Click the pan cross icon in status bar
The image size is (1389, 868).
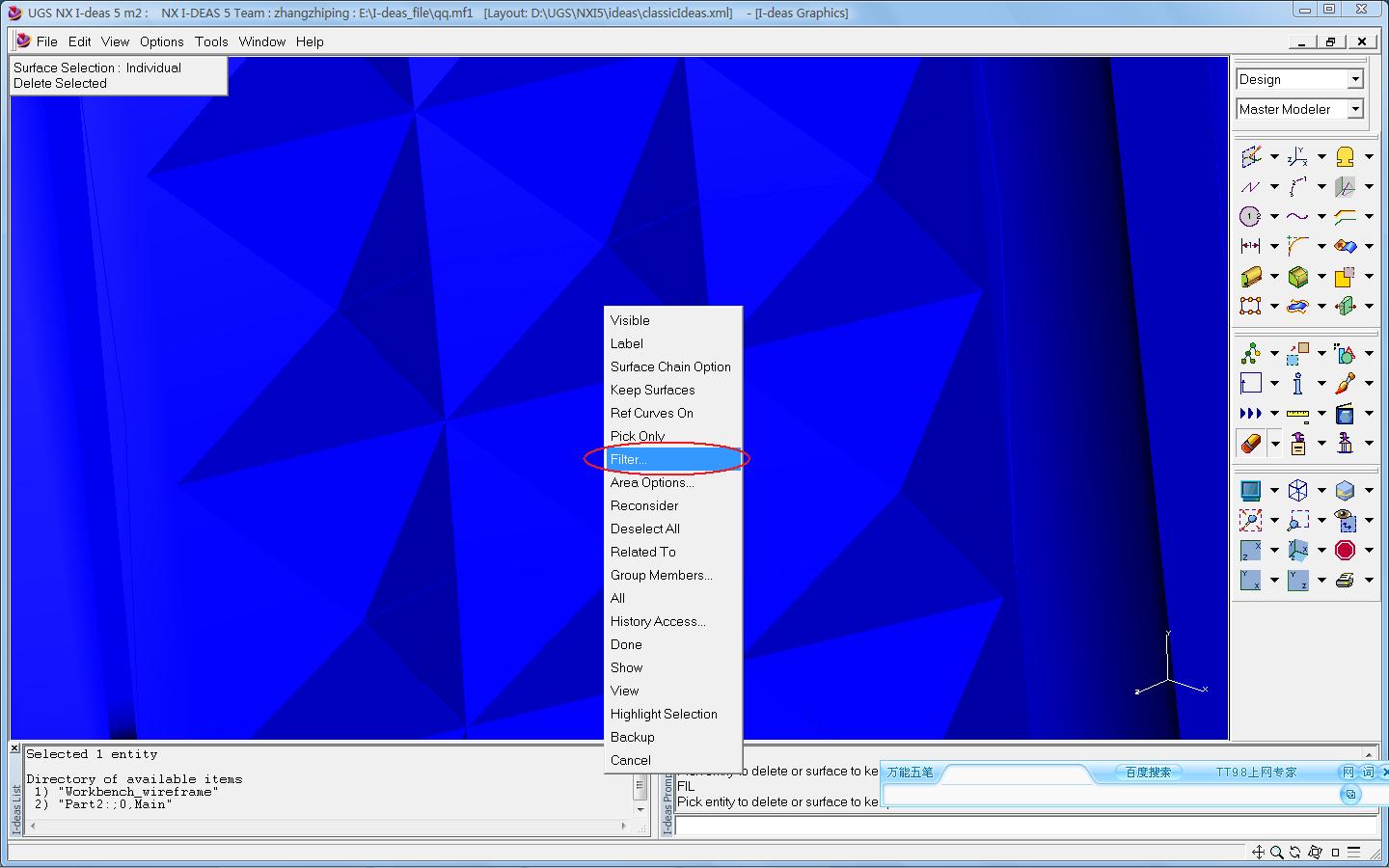1258,853
